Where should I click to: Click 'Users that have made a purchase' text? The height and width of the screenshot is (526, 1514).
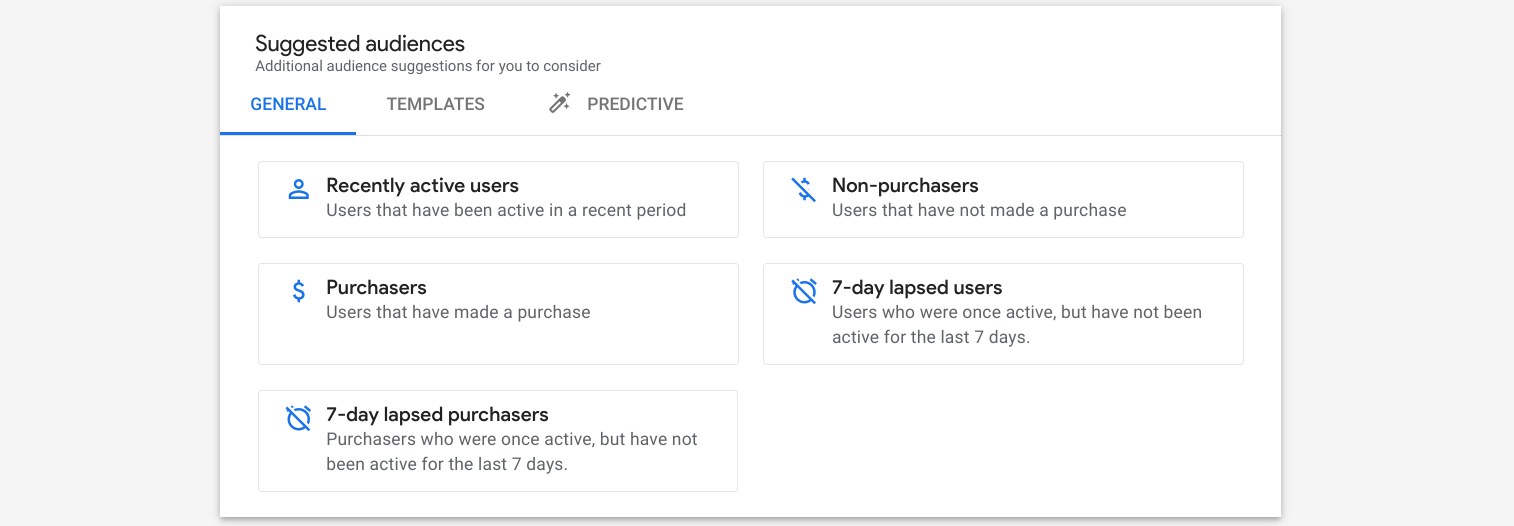tap(458, 313)
